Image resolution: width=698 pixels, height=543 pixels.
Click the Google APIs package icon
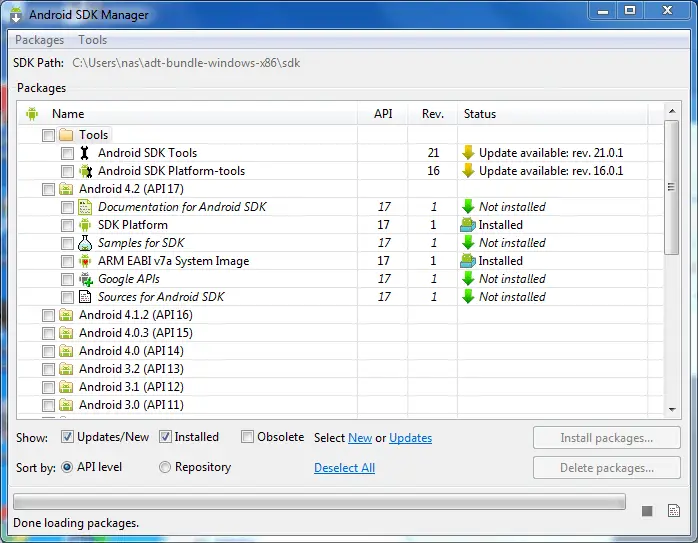85,279
